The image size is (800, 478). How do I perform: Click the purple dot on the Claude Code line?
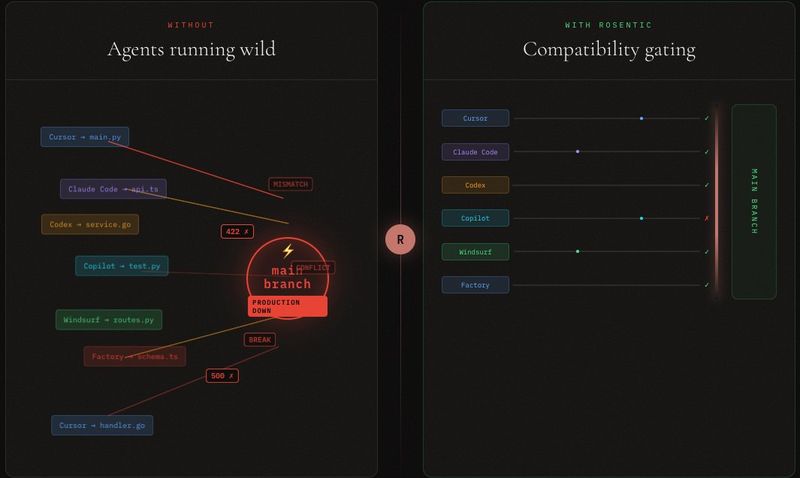point(578,152)
